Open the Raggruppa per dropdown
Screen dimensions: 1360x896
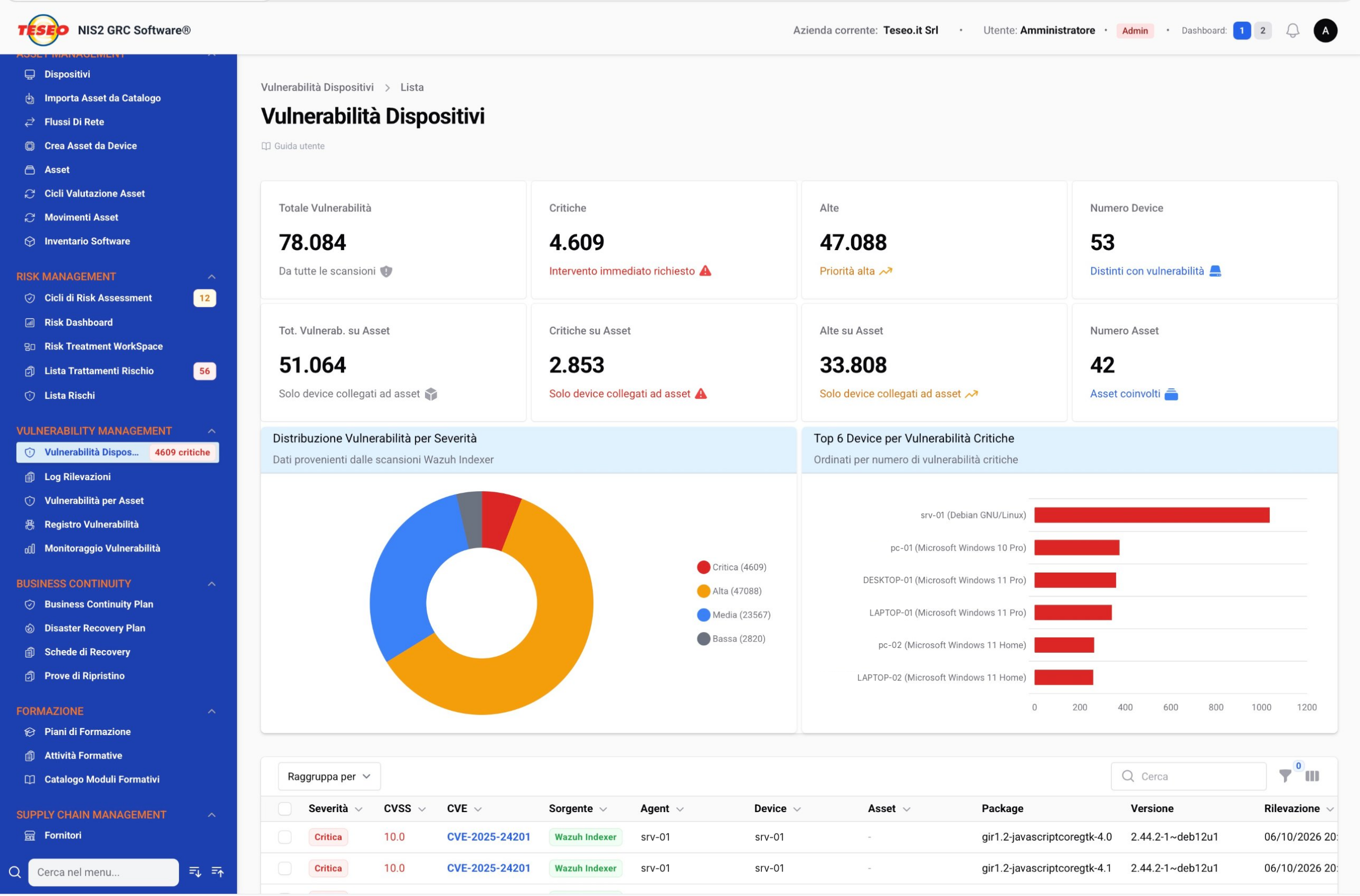(329, 776)
